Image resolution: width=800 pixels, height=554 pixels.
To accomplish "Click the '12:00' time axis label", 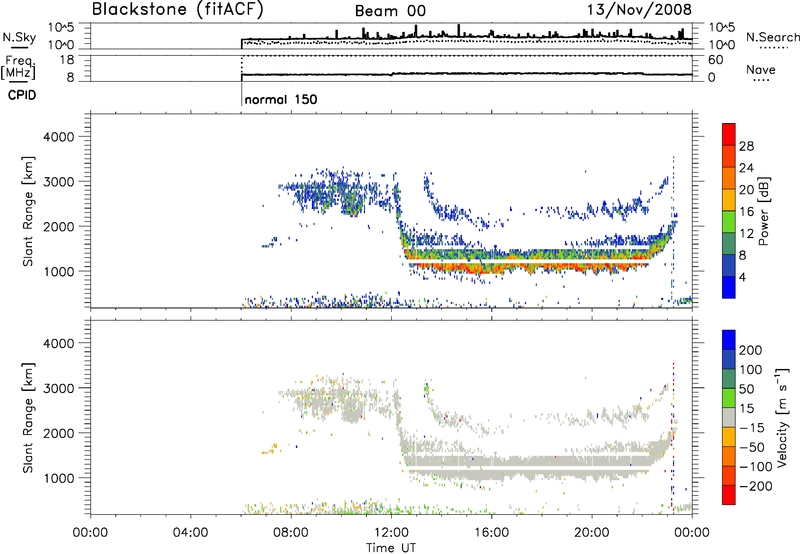I will (x=391, y=533).
